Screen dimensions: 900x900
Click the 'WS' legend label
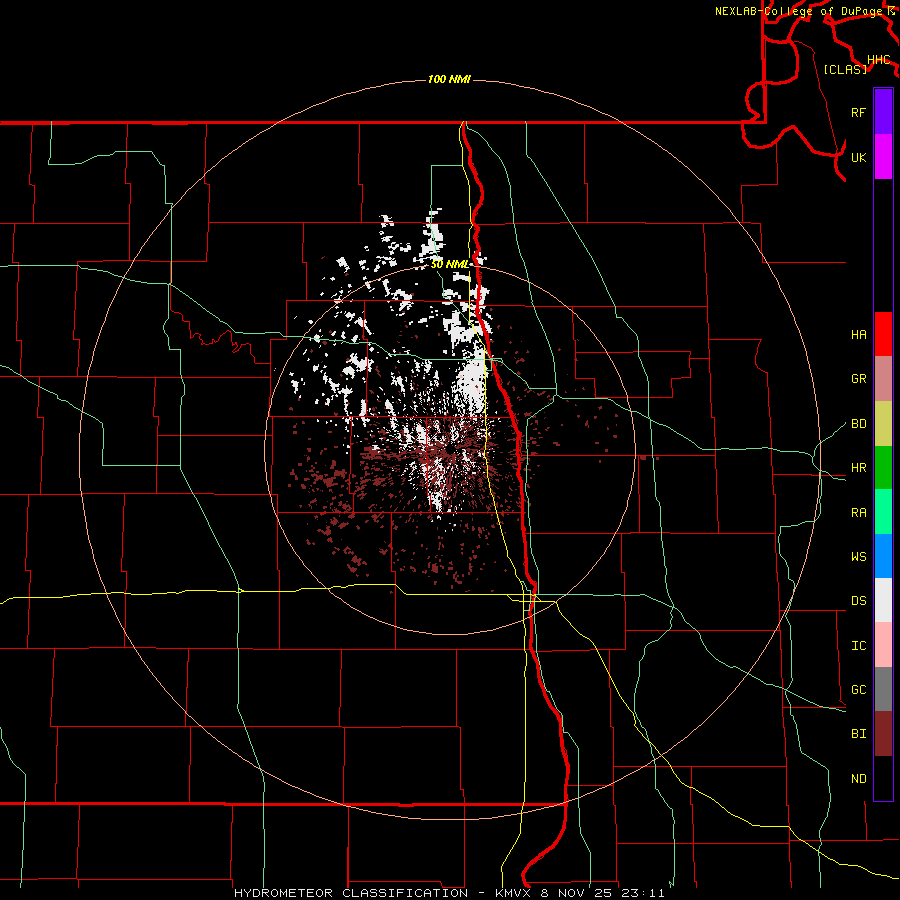[x=858, y=556]
